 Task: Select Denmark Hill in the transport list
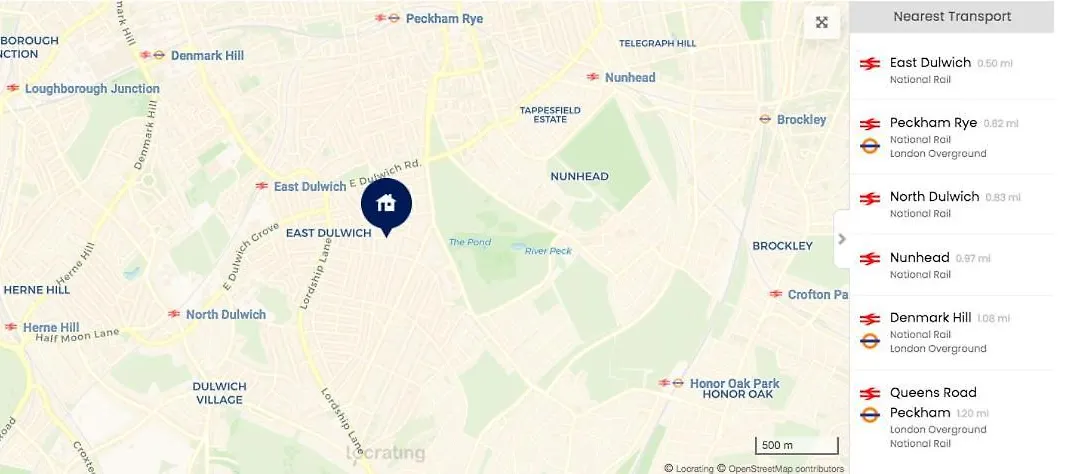(952, 332)
